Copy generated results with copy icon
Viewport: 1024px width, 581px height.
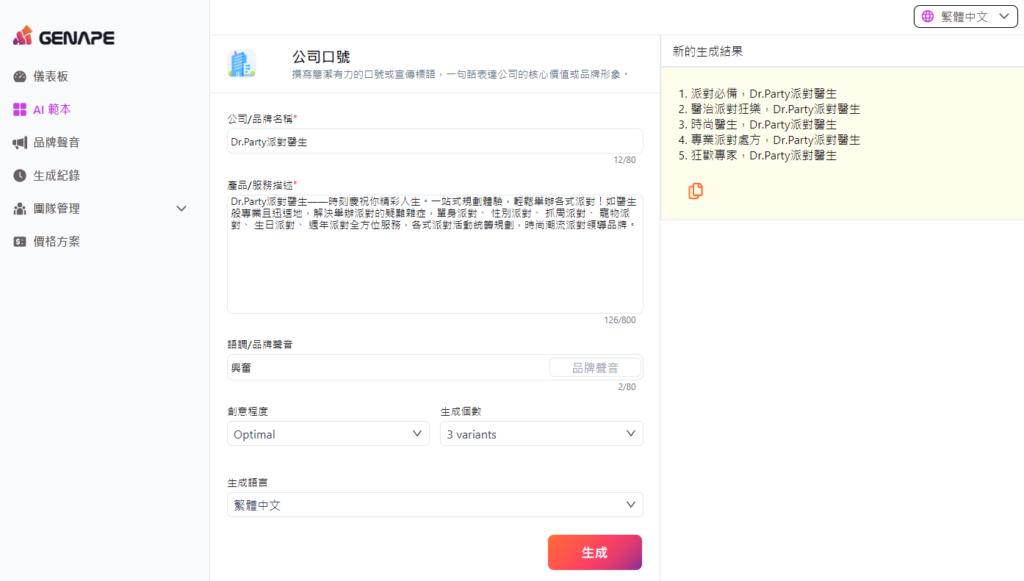(x=696, y=191)
